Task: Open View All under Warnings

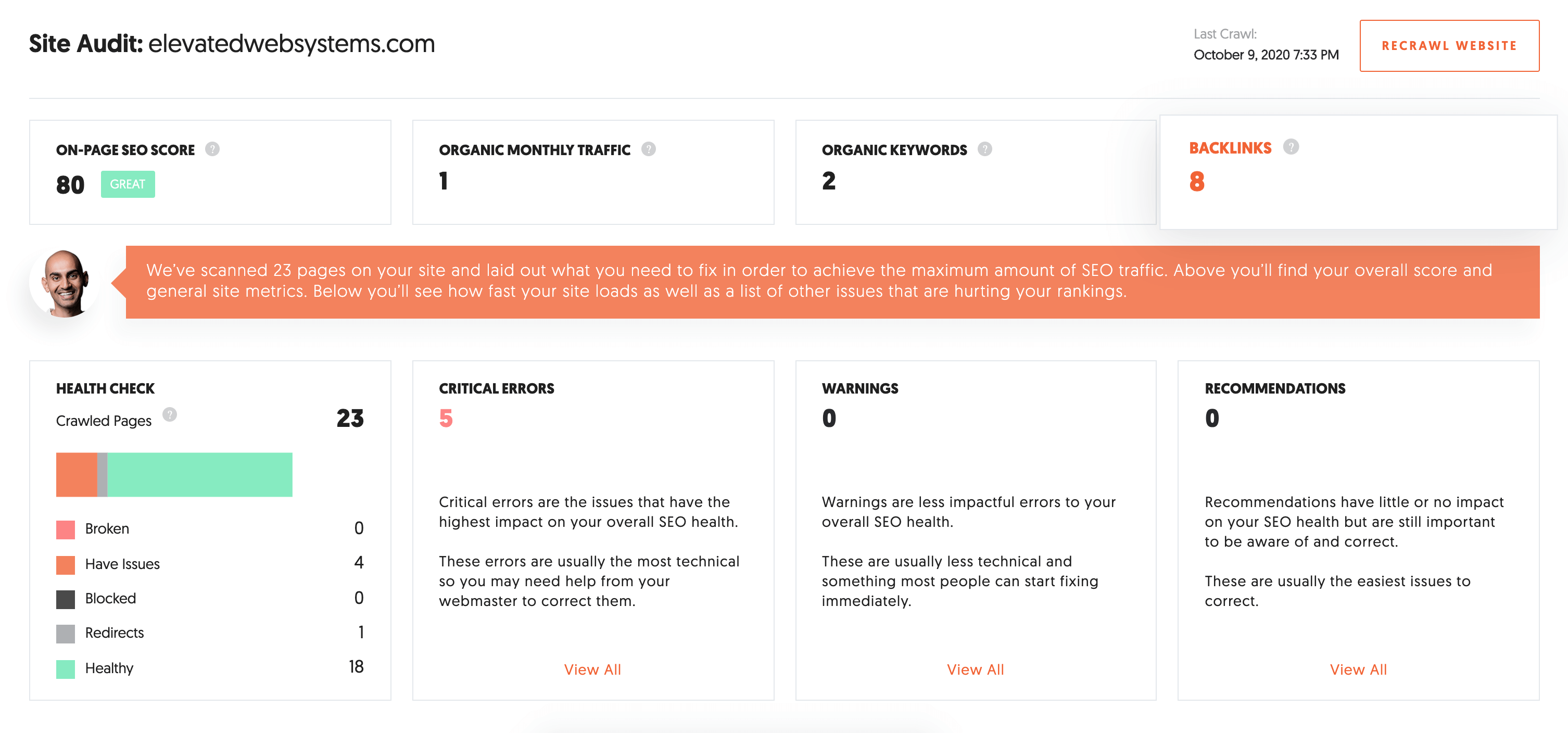Action: [975, 669]
